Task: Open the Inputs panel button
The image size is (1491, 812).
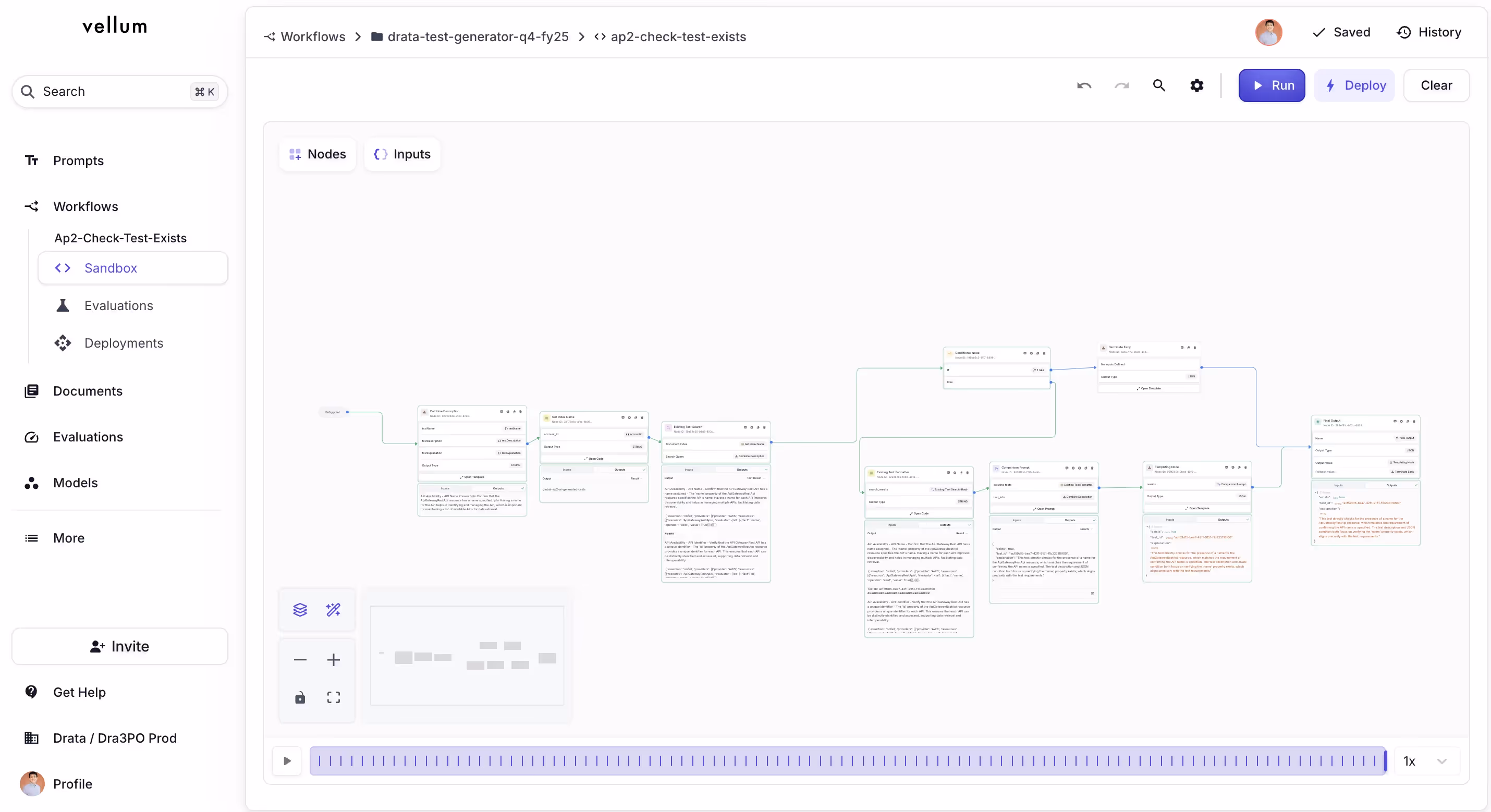Action: point(402,154)
